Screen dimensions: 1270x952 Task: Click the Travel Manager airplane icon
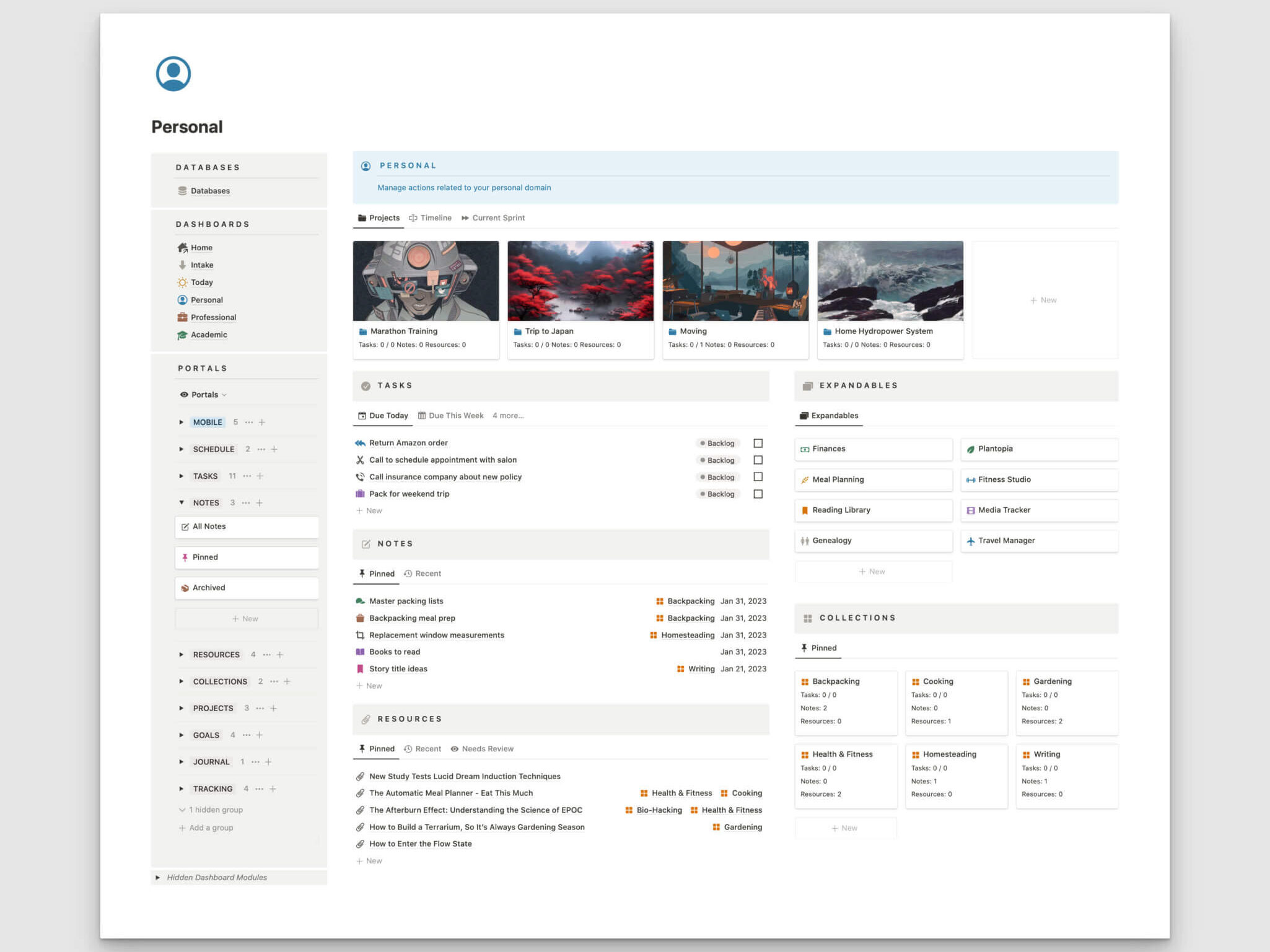pos(970,541)
